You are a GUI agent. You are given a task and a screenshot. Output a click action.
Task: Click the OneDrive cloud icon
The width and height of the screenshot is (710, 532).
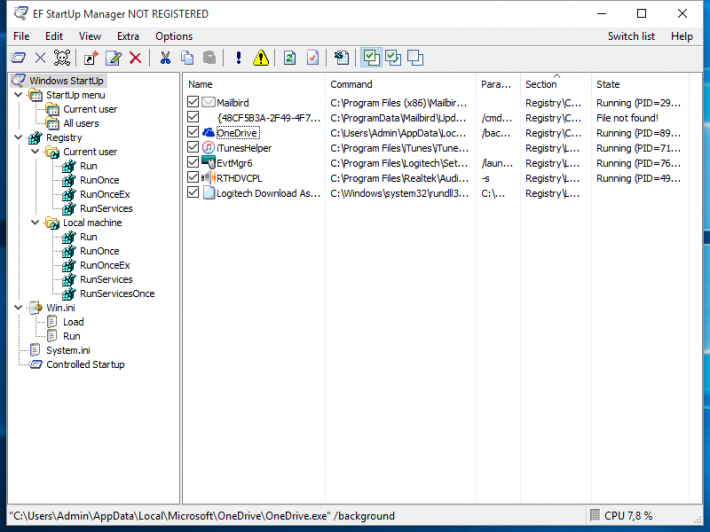[208, 133]
